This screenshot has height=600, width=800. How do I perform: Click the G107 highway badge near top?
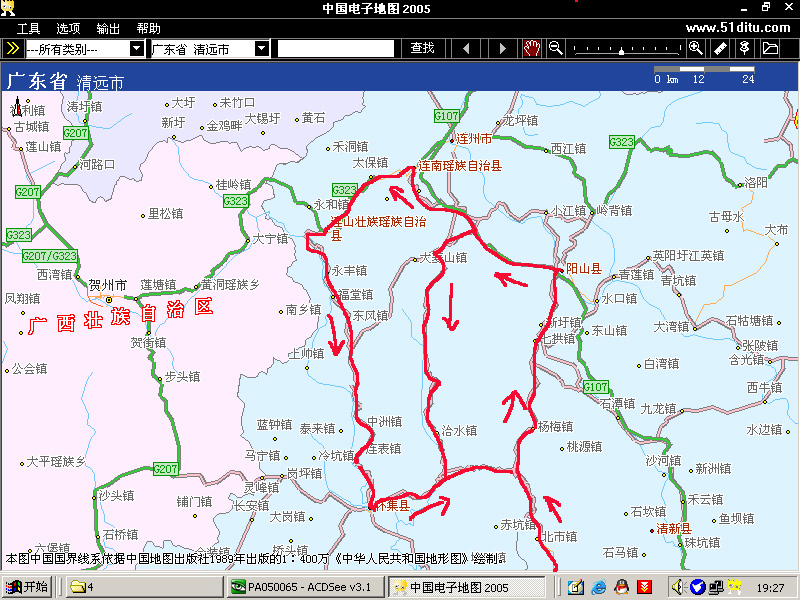tap(446, 116)
